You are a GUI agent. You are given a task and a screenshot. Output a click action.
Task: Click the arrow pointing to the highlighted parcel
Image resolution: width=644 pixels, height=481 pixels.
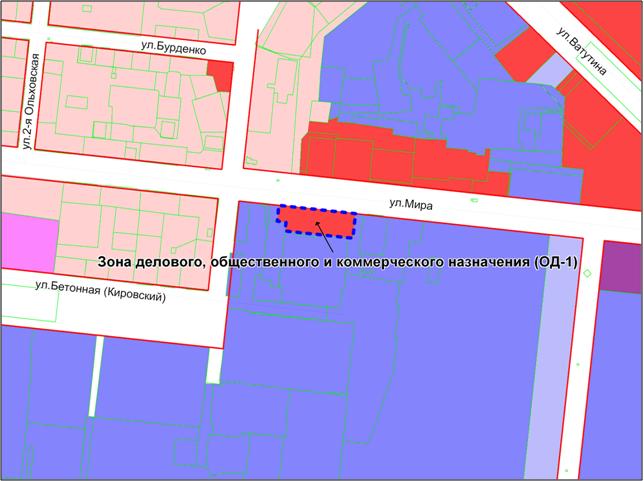[x=323, y=236]
